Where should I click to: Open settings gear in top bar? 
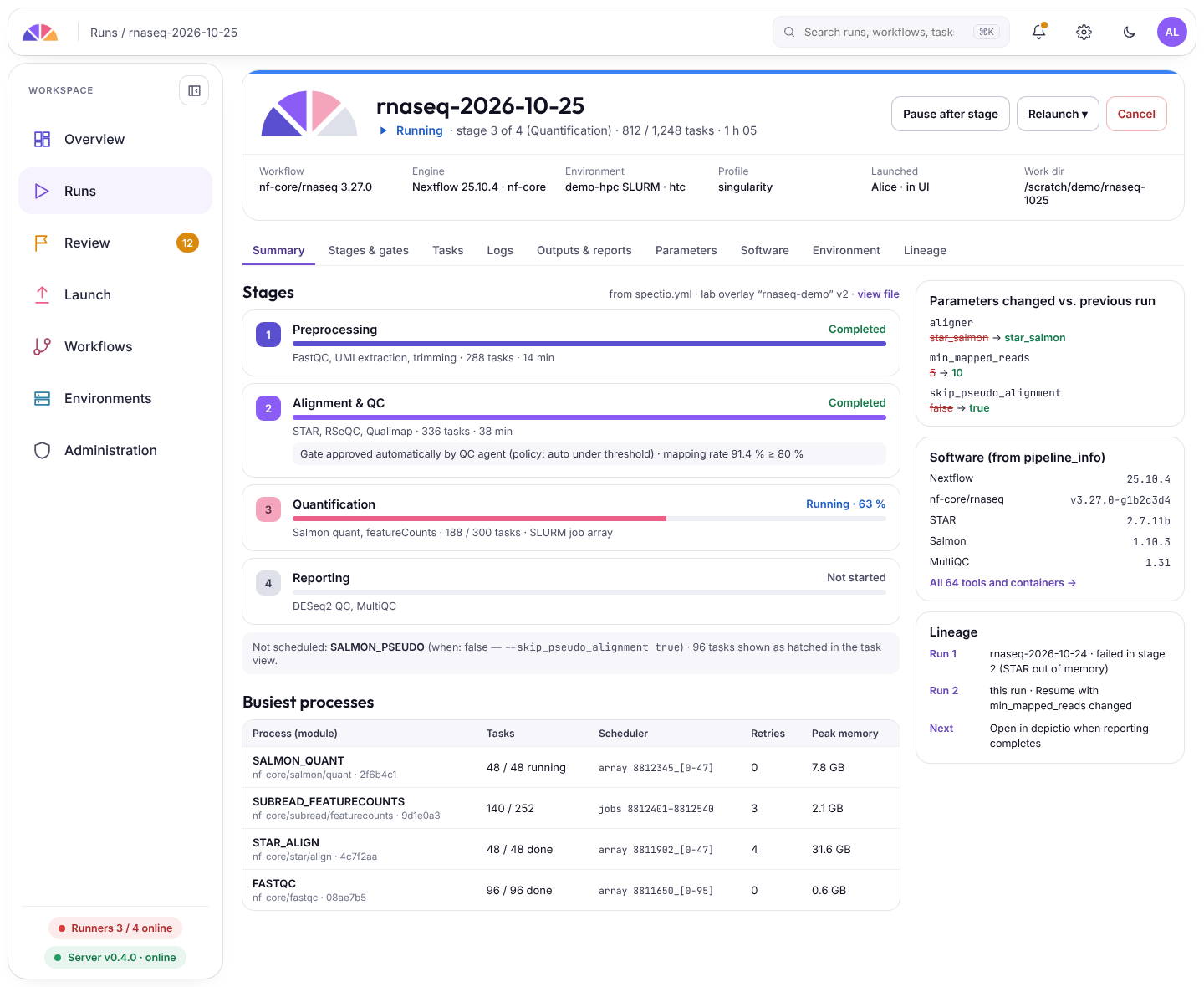(x=1084, y=32)
